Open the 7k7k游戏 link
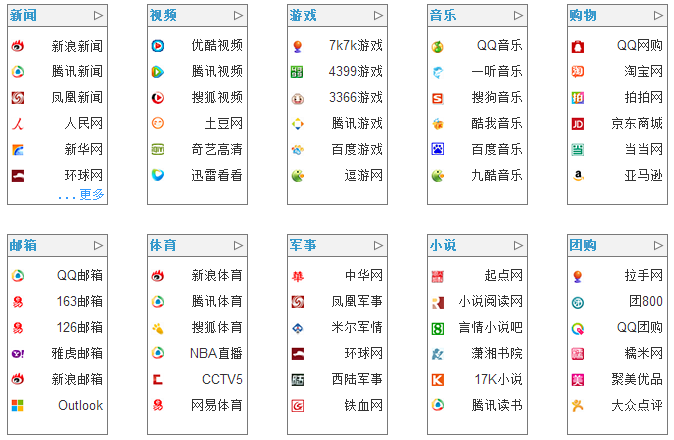This screenshot has height=440, width=674. 356,46
